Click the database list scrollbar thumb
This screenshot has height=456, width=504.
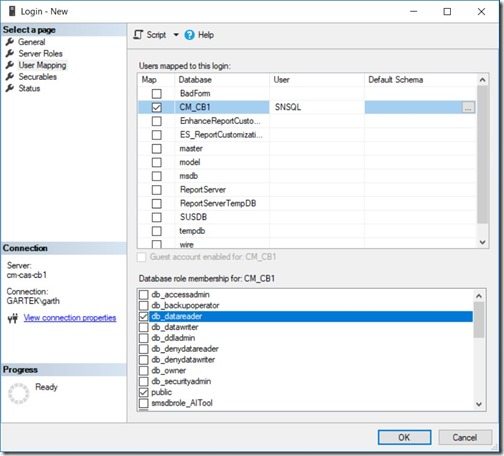(x=482, y=154)
